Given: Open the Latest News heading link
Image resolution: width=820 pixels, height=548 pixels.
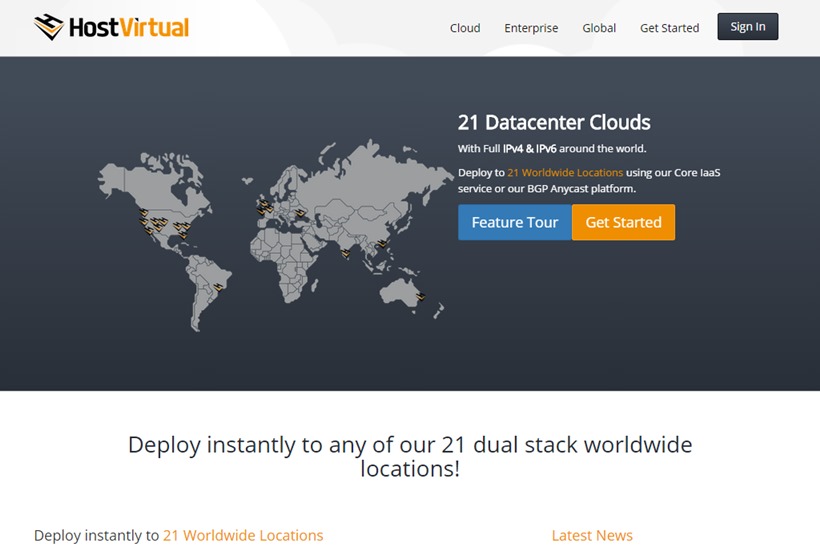Looking at the screenshot, I should pos(592,535).
